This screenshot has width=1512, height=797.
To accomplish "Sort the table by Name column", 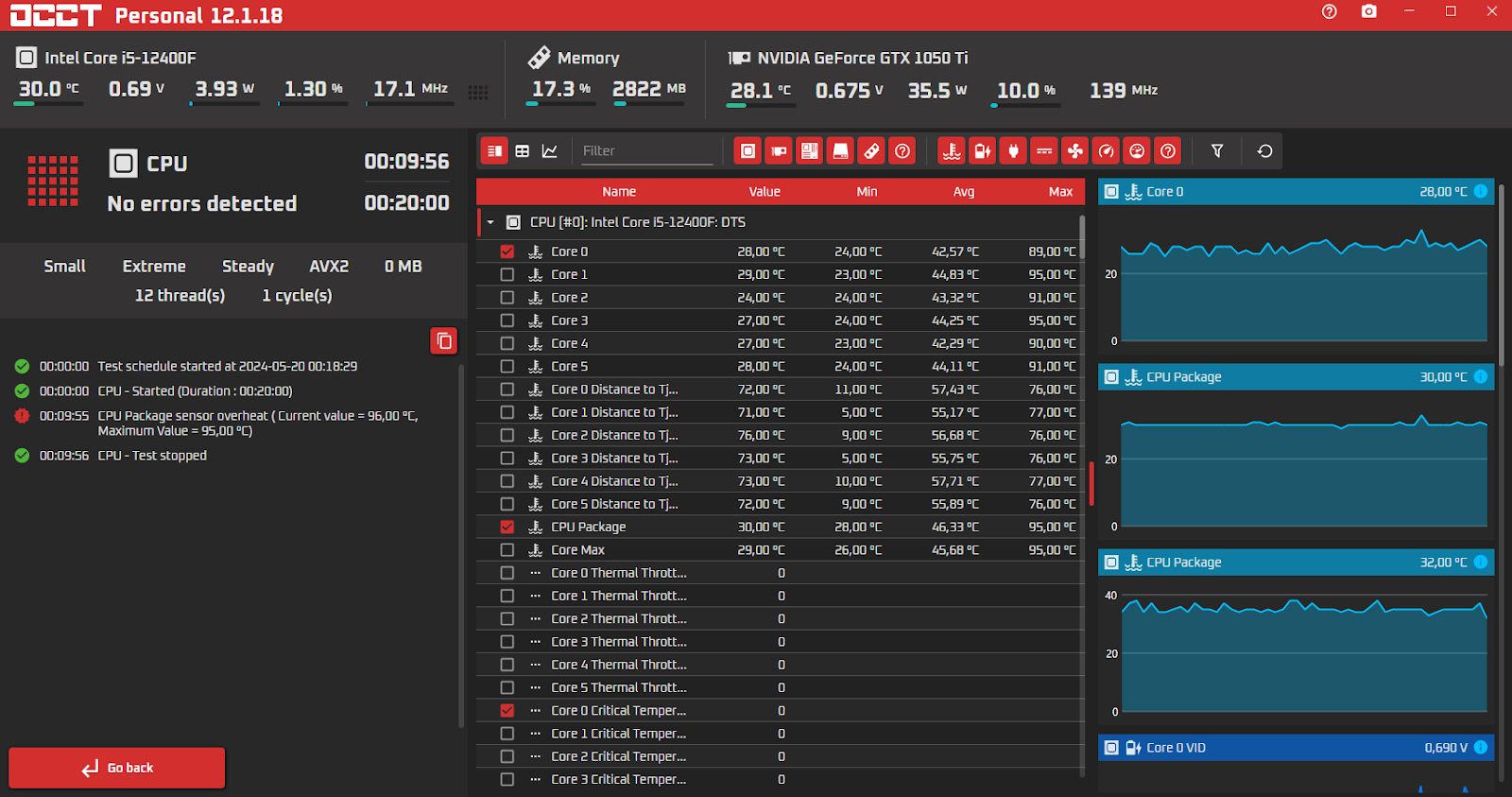I will tap(619, 191).
